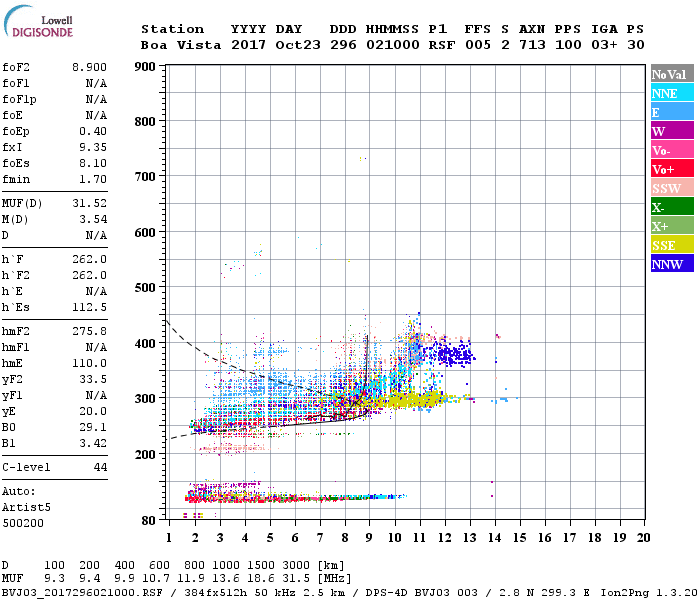Click the 900 km y-axis label

coord(145,67)
